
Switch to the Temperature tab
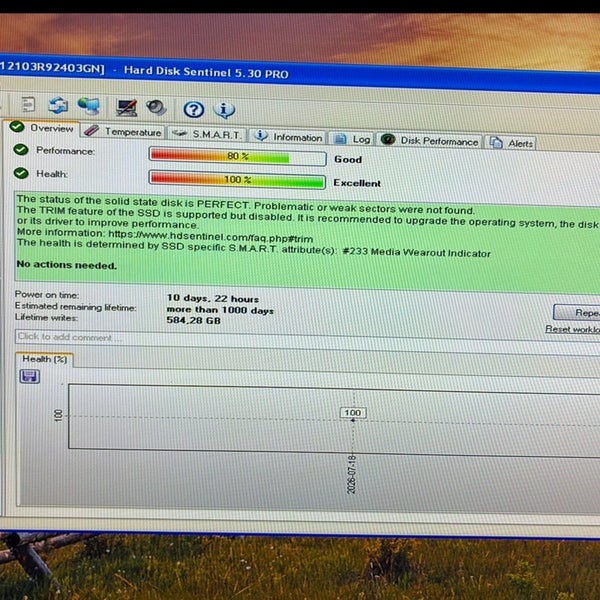coord(123,132)
